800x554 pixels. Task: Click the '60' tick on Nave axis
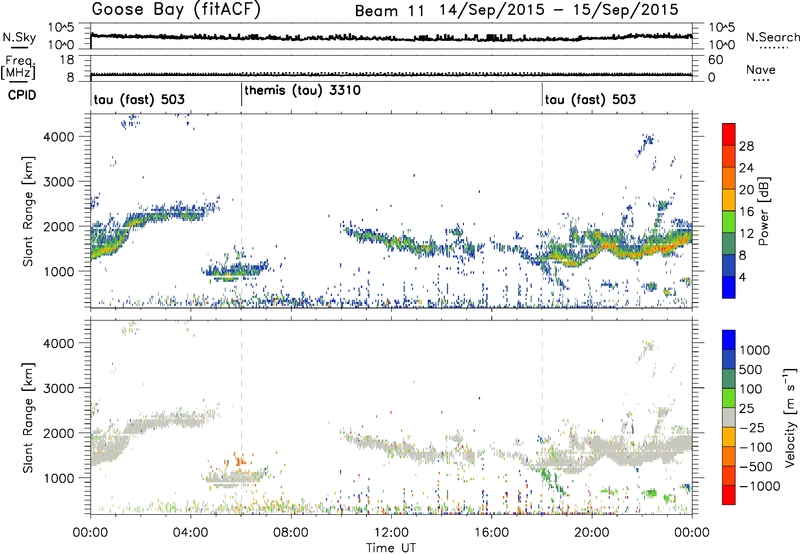click(715, 60)
